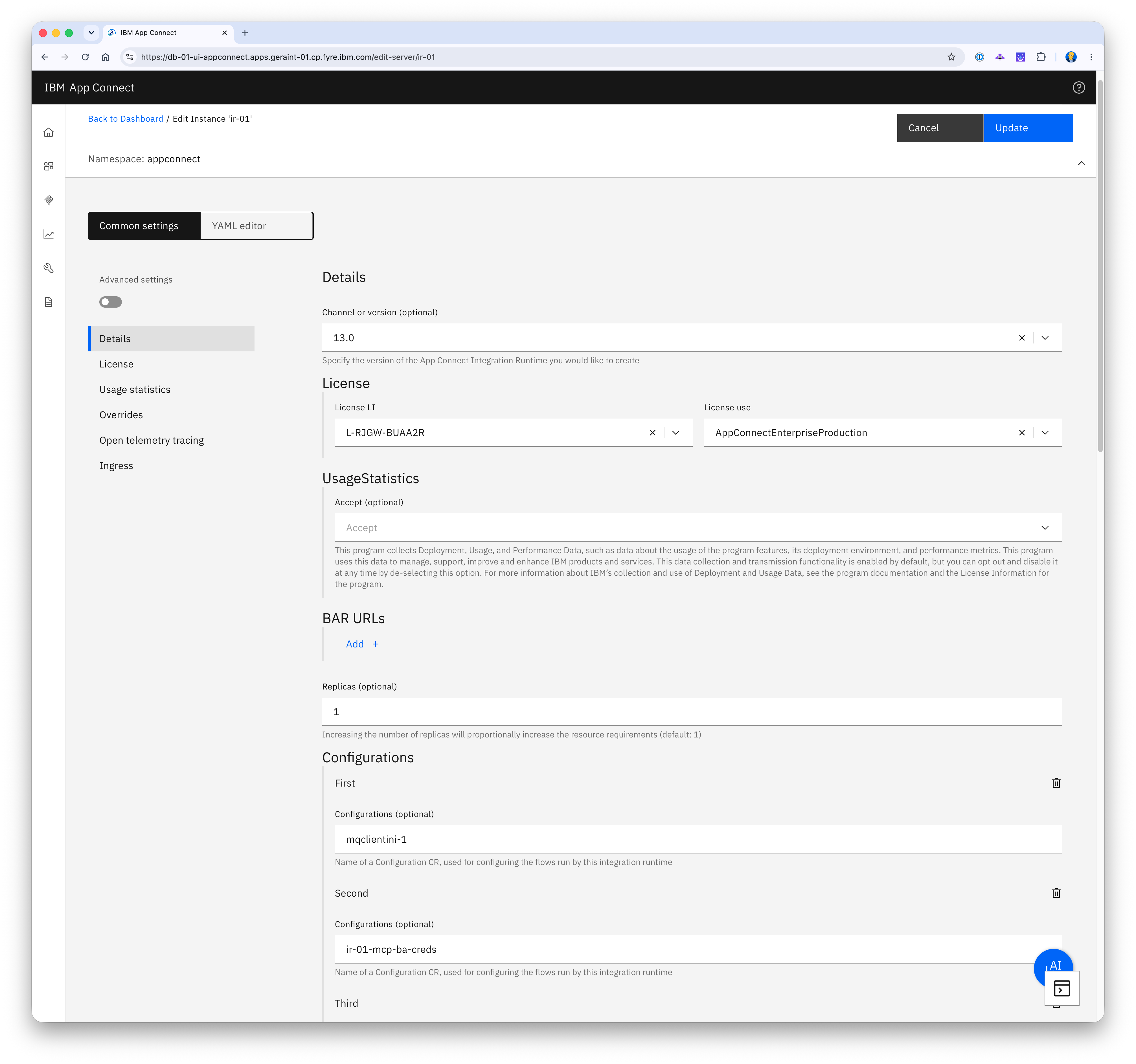This screenshot has height=1064, width=1136.
Task: Expand the License use dropdown arrow
Action: 1045,433
